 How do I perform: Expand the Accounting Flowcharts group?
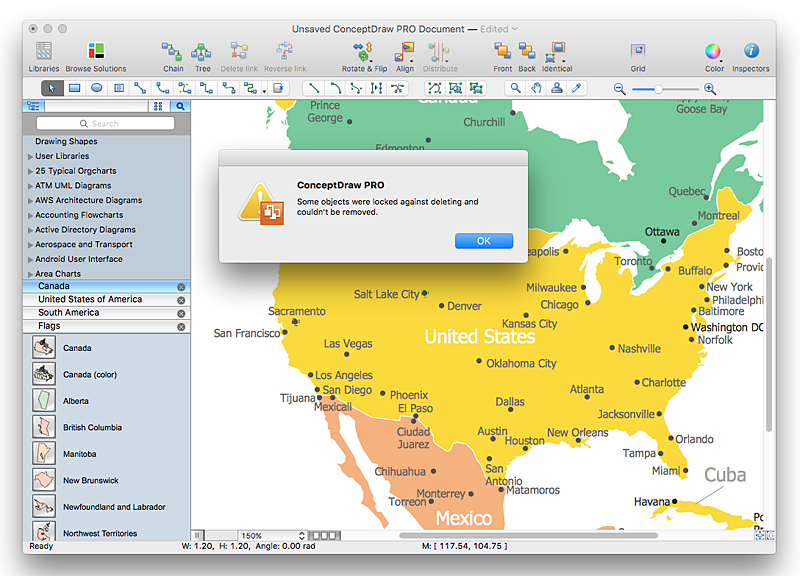31,216
